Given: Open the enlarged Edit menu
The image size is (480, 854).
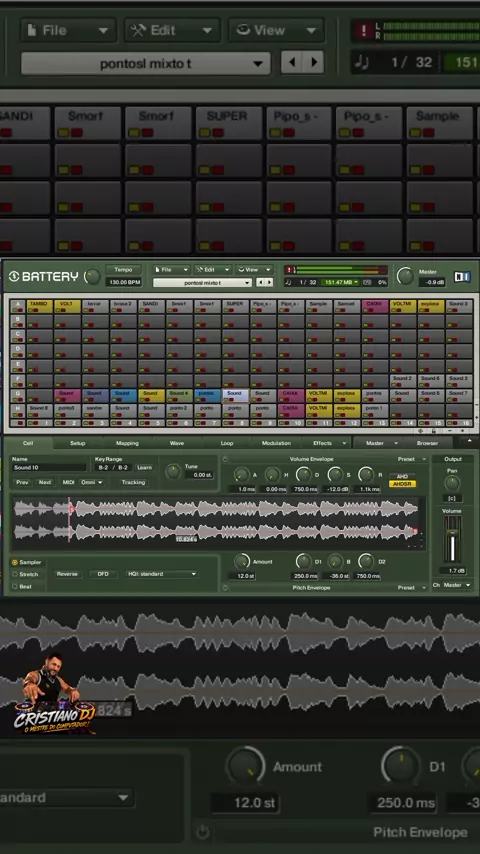Looking at the screenshot, I should click(172, 30).
